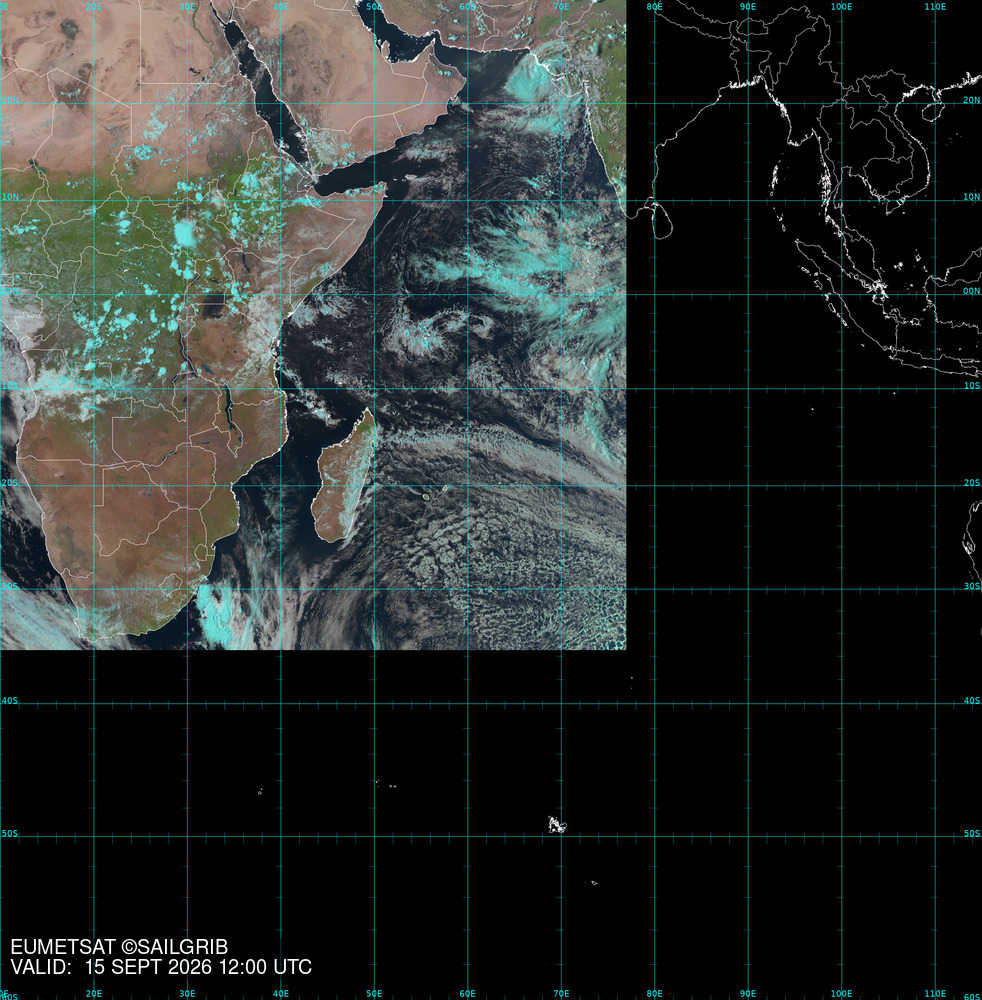Image resolution: width=982 pixels, height=1000 pixels.
Task: Click the 40S latitude label on right edge
Action: point(971,701)
